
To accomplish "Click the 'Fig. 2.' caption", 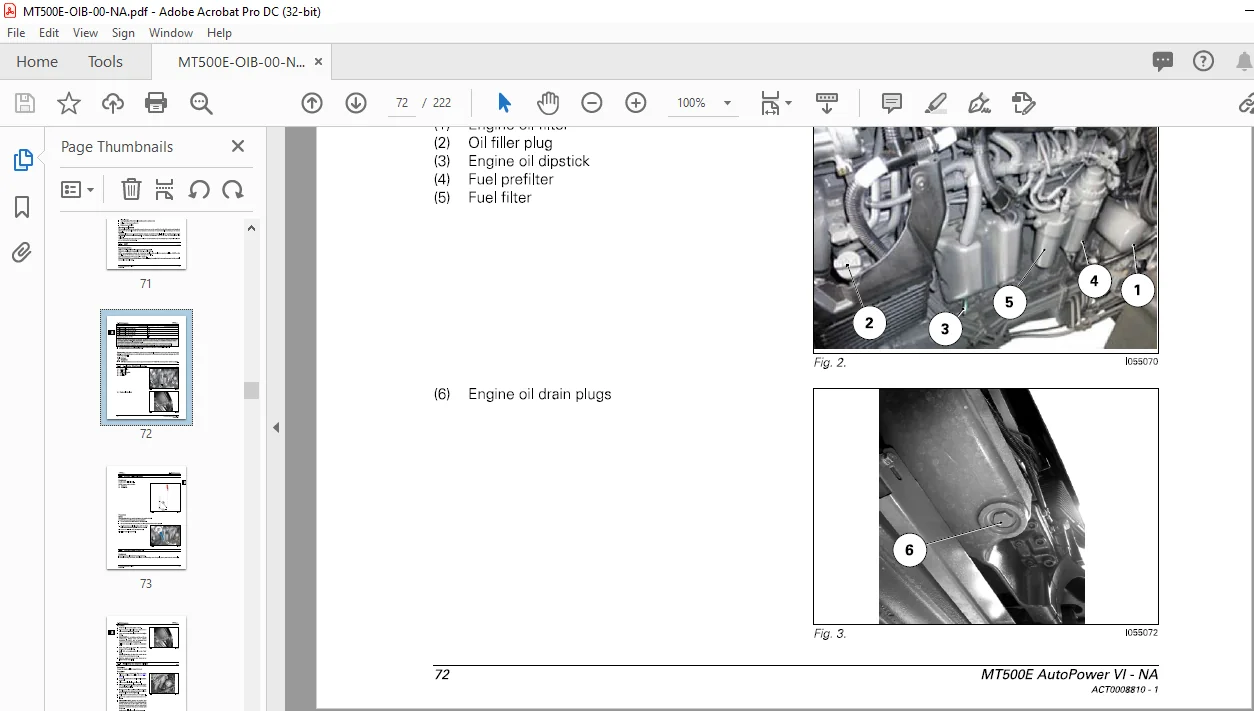I will pos(830,362).
